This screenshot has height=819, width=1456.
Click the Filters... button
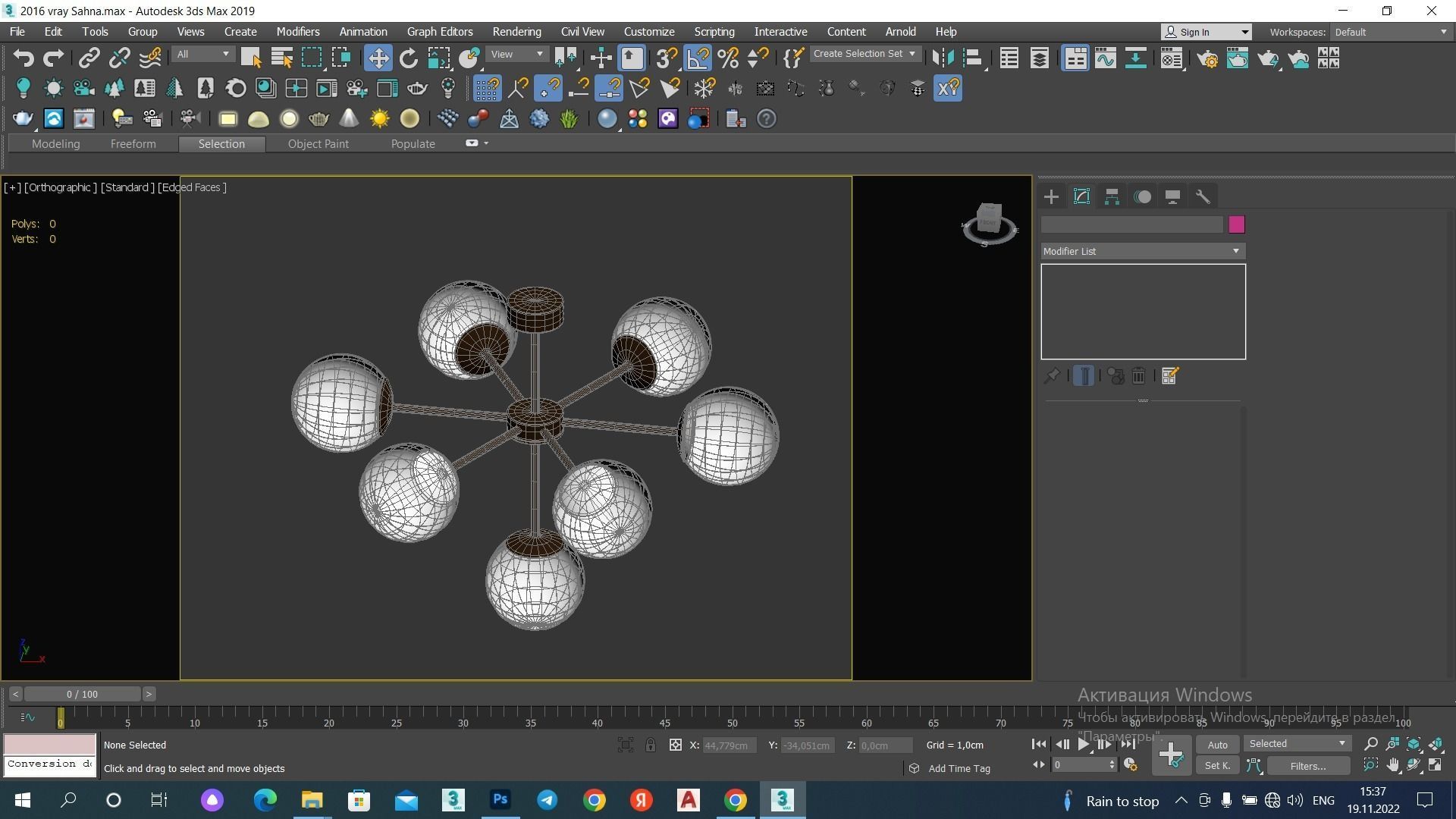pyautogui.click(x=1308, y=766)
